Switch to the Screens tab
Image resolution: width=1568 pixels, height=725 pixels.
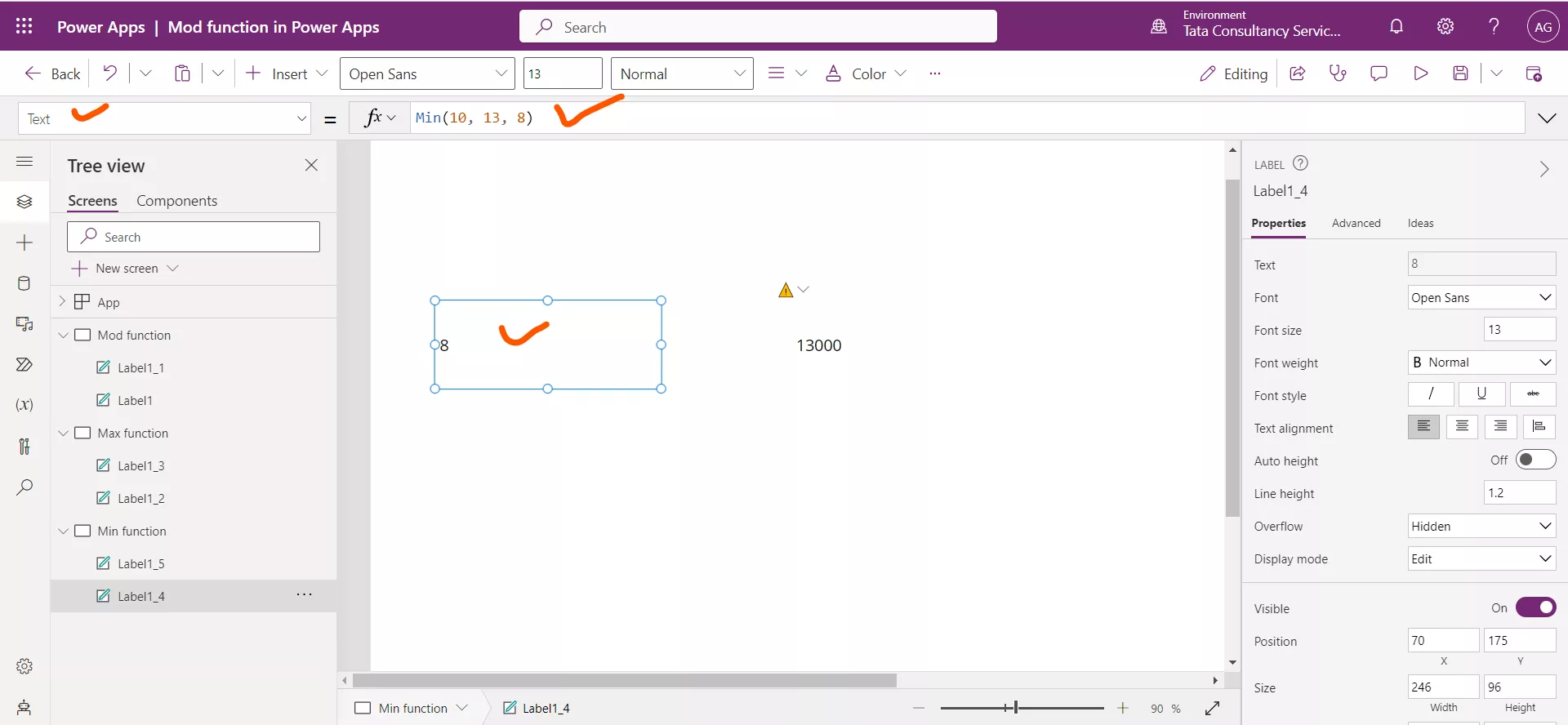coord(92,201)
